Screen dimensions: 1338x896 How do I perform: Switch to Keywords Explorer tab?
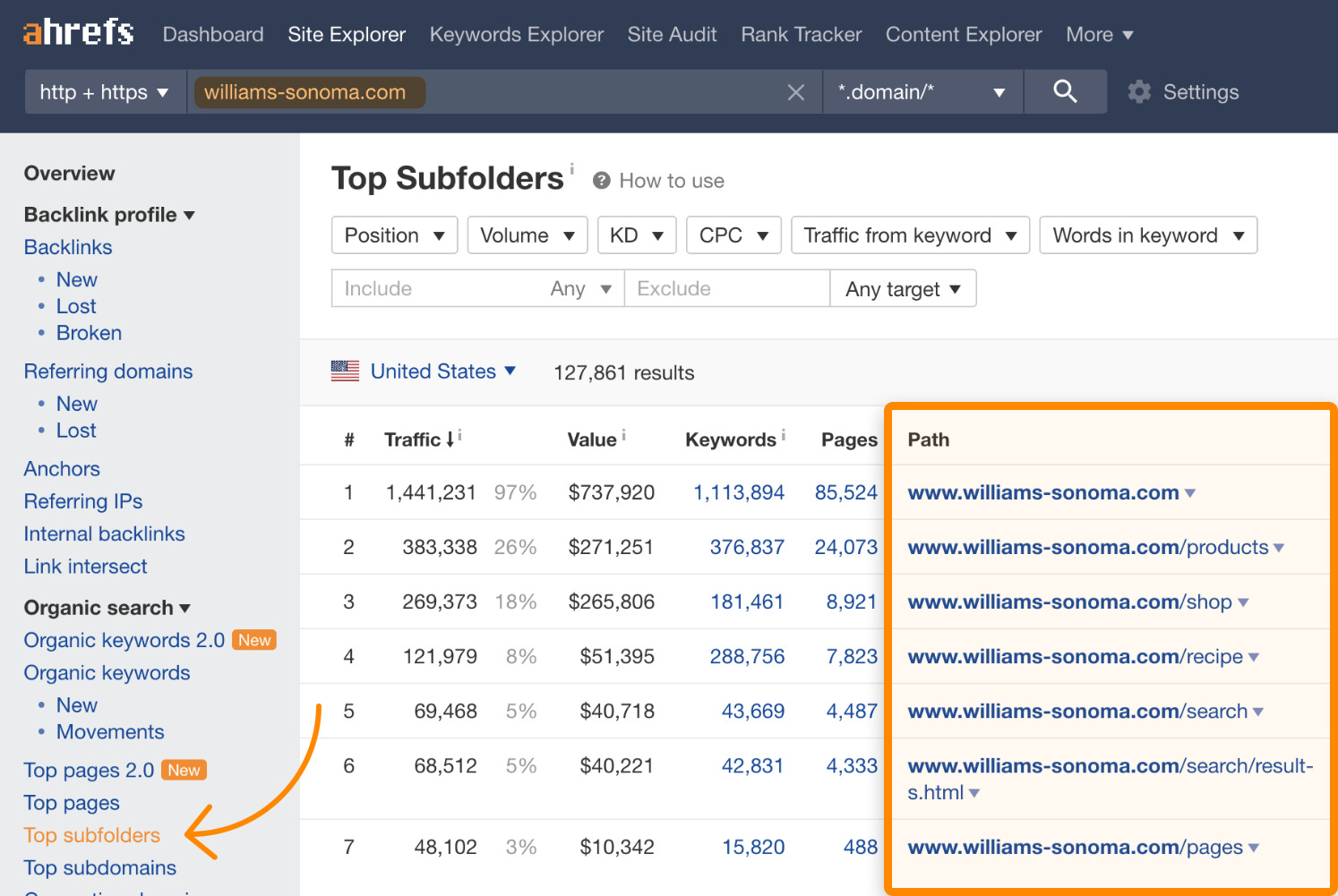[516, 35]
